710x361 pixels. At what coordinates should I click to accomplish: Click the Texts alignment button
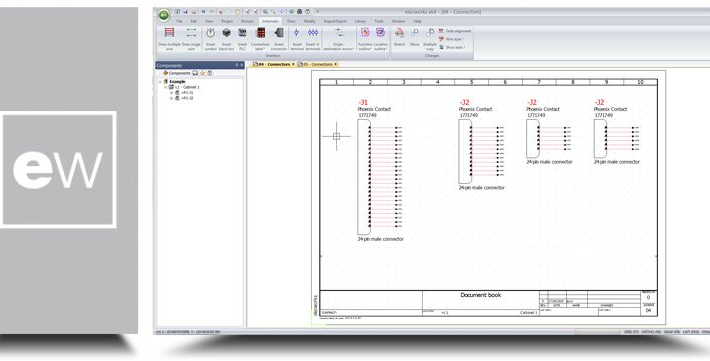tap(455, 31)
